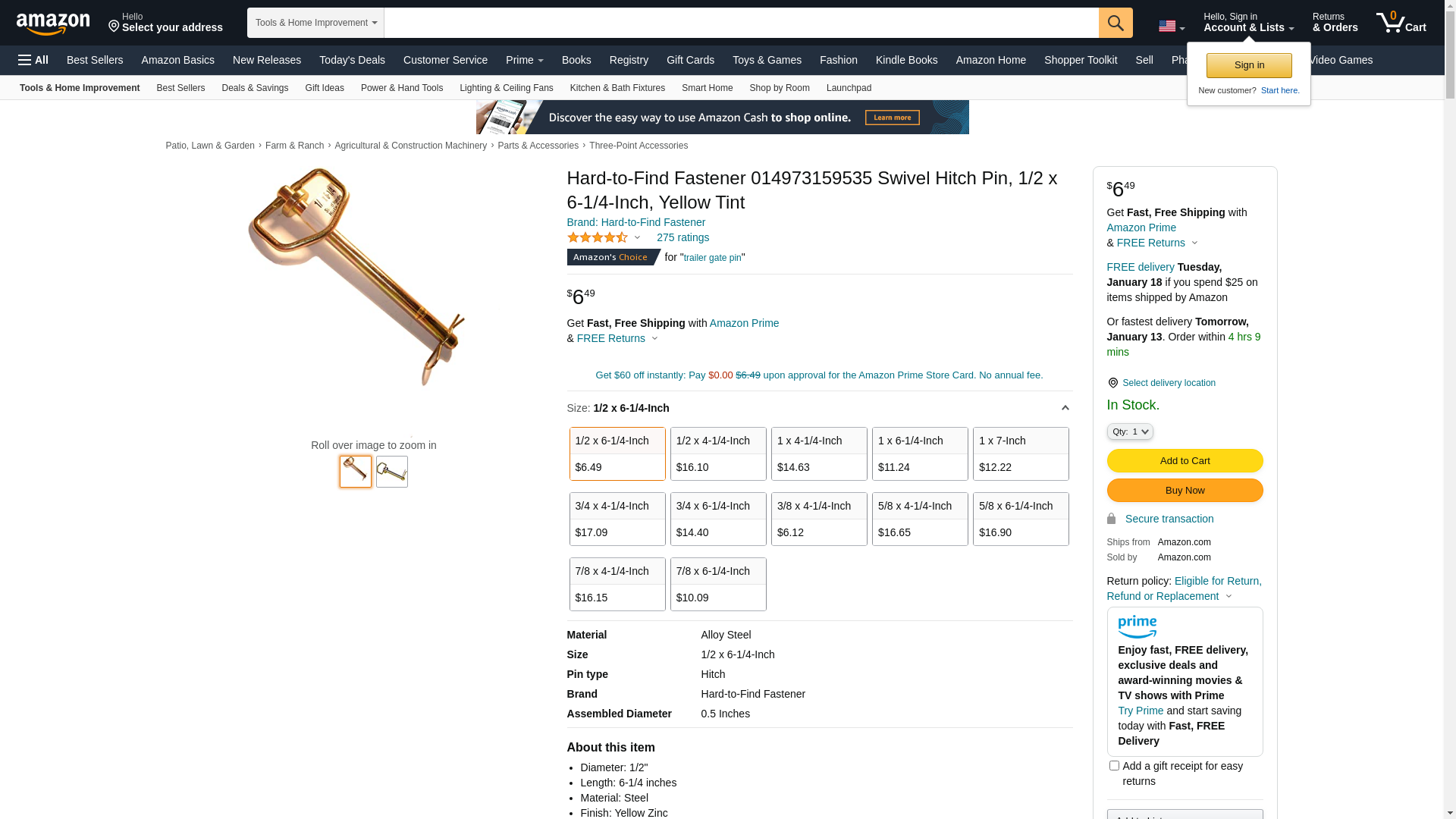
Task: Click the delivery location pin icon
Action: point(1112,383)
